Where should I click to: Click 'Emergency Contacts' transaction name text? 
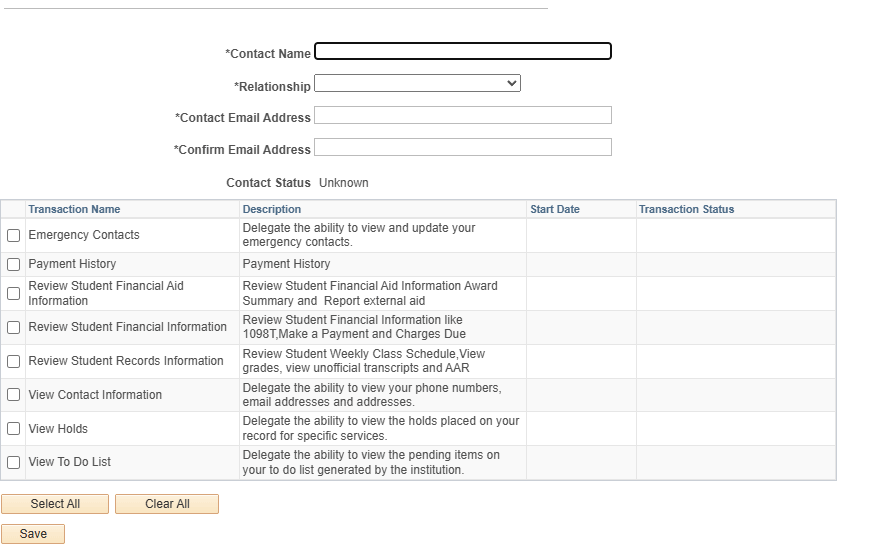(x=84, y=235)
